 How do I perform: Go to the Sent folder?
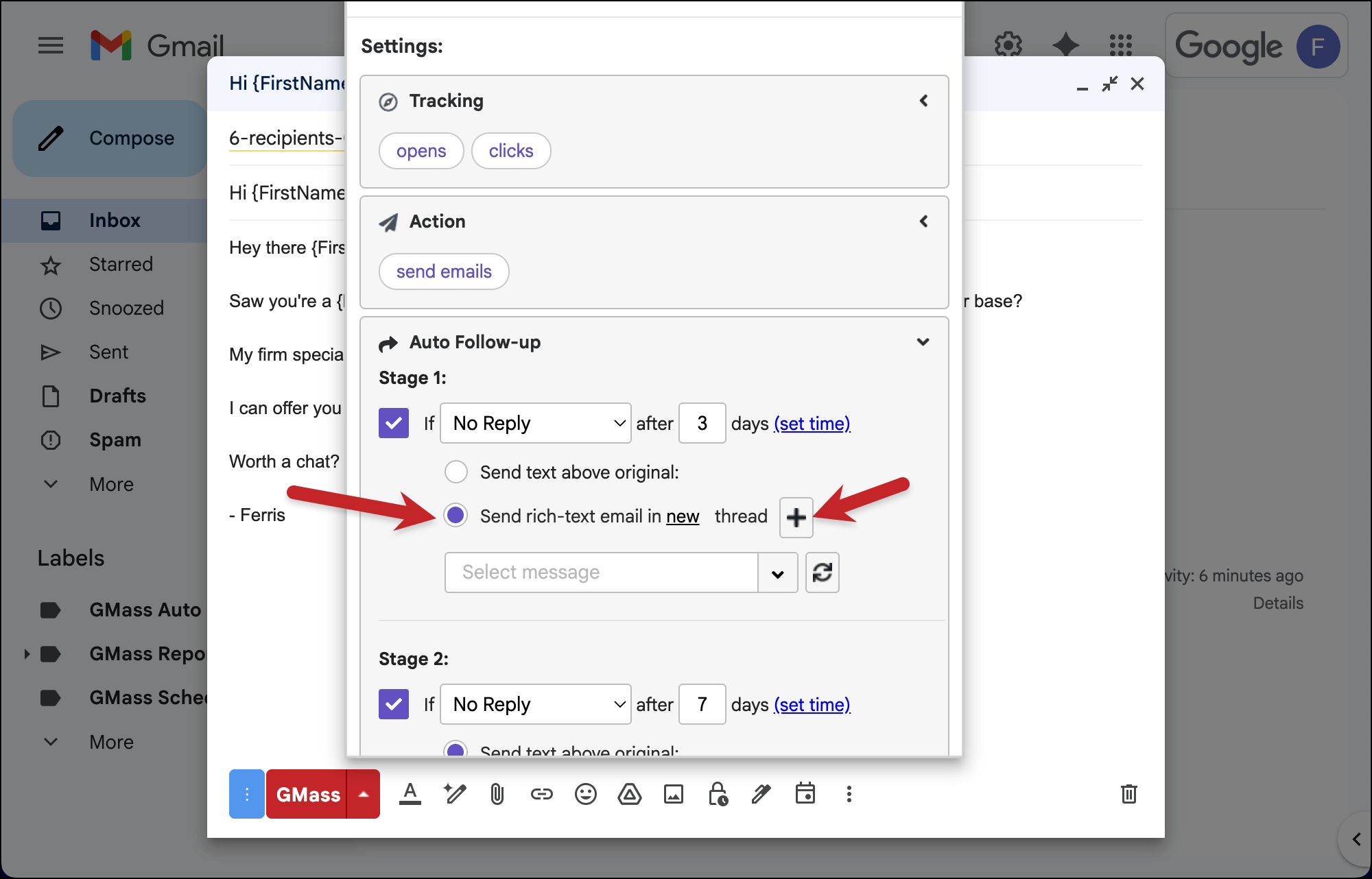coord(108,352)
